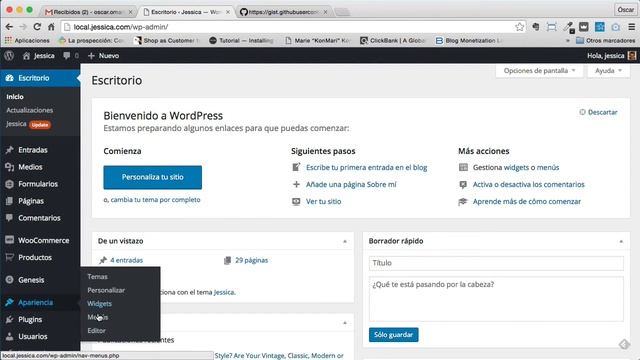The image size is (640, 360).
Task: Click 'Aprende más de cómo comenzar'
Action: (x=527, y=202)
